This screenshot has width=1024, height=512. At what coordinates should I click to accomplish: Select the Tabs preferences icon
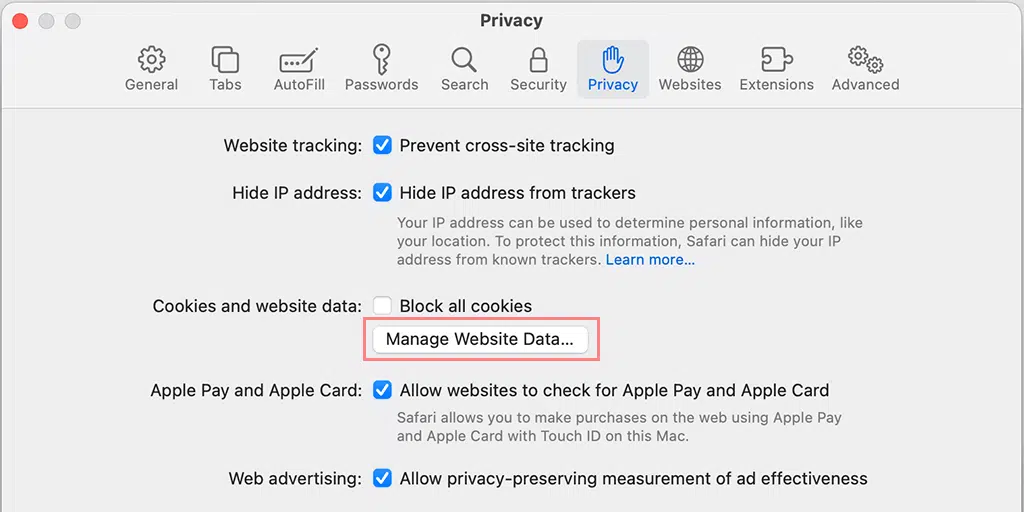(225, 59)
